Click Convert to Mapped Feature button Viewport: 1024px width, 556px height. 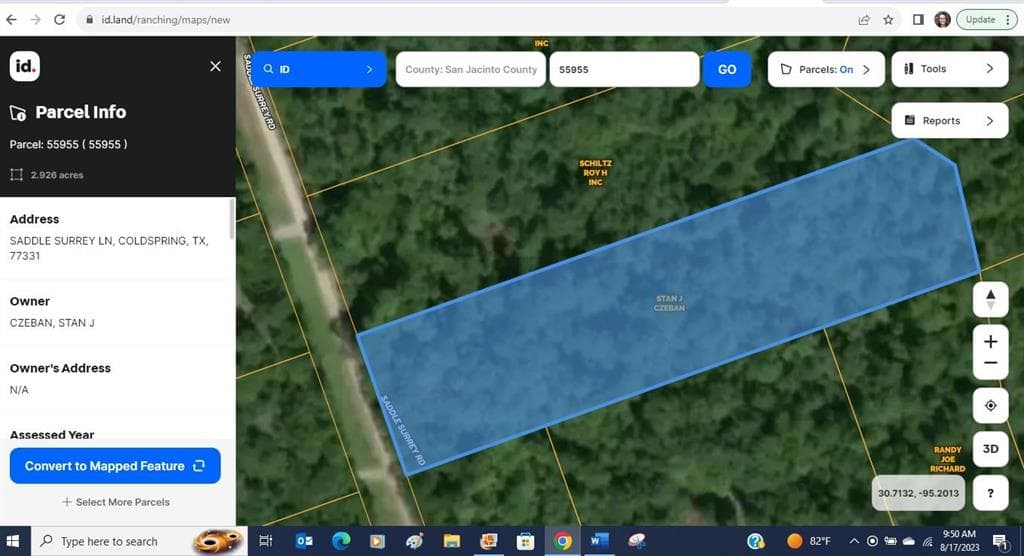pyautogui.click(x=115, y=466)
